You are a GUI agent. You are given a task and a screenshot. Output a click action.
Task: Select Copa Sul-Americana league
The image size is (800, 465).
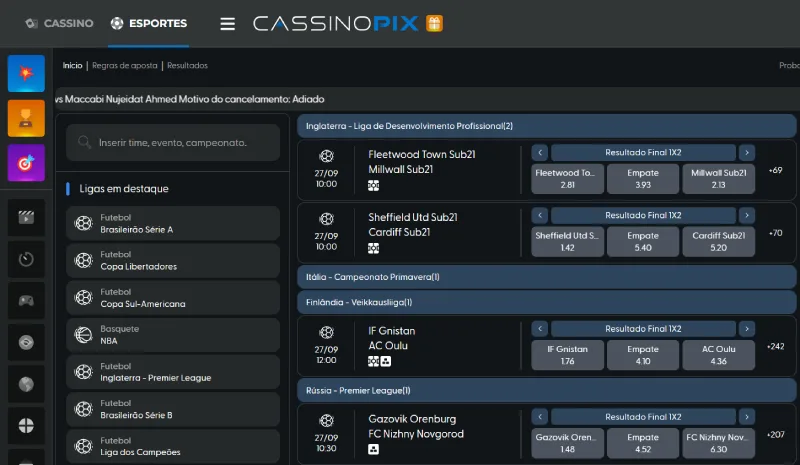173,298
